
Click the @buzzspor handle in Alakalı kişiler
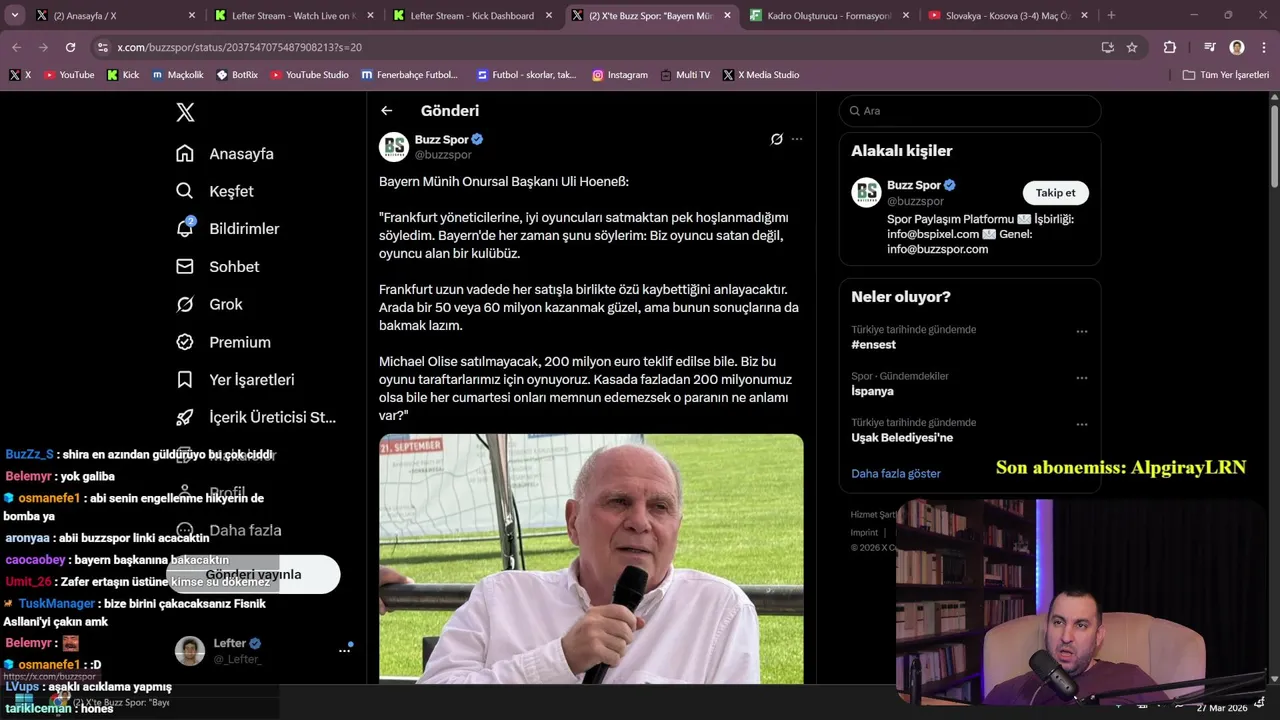(915, 201)
